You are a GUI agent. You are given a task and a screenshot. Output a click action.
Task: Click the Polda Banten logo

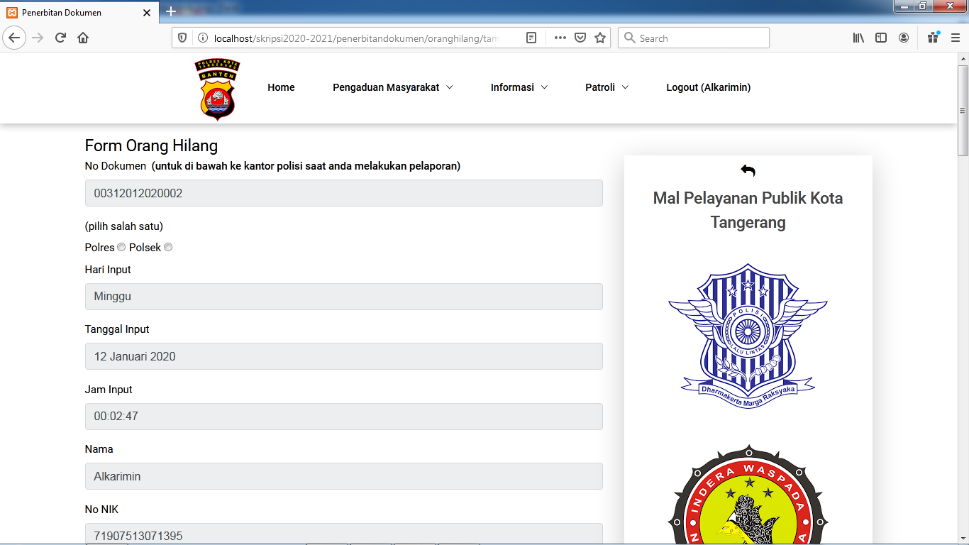point(217,89)
